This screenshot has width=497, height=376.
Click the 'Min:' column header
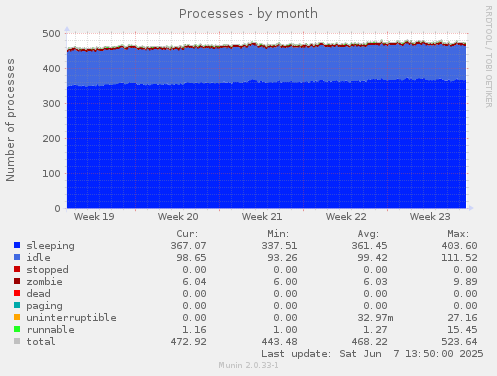pos(278,234)
